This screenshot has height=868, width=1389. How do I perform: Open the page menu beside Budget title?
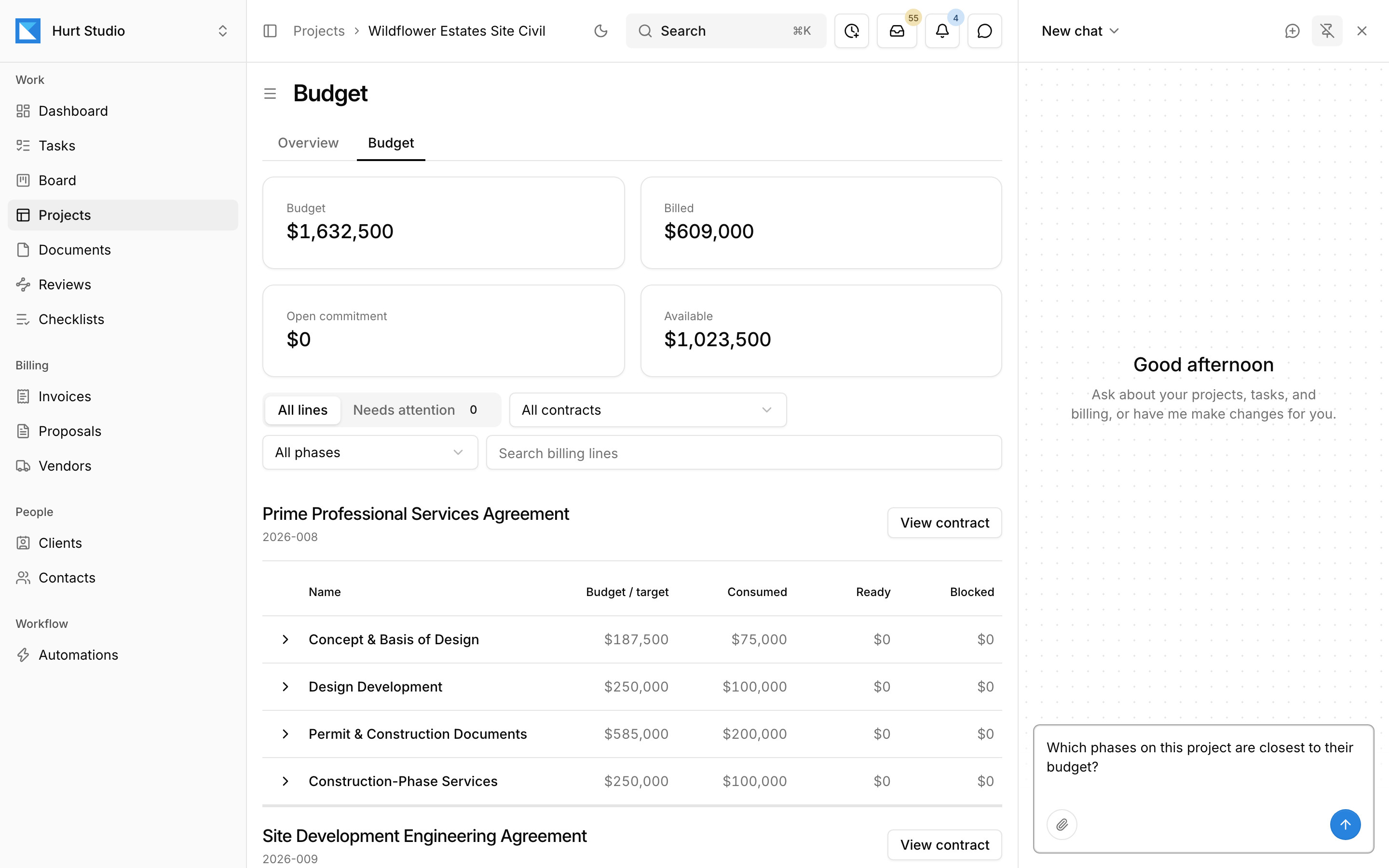270,94
